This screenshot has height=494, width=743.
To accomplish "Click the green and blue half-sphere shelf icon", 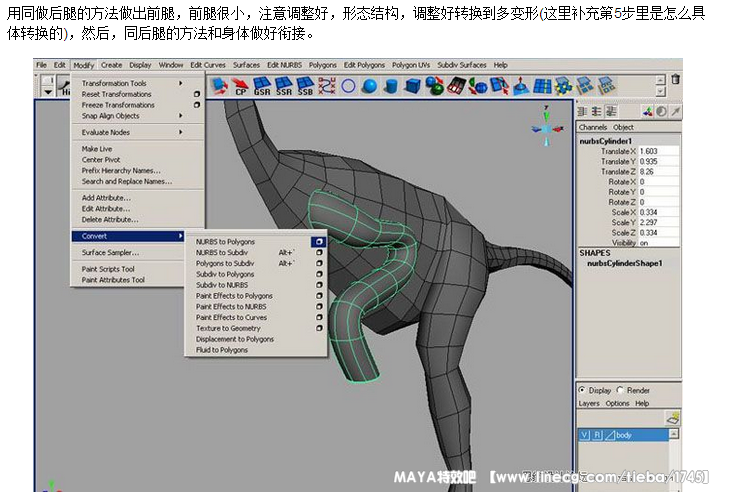I will pos(478,86).
